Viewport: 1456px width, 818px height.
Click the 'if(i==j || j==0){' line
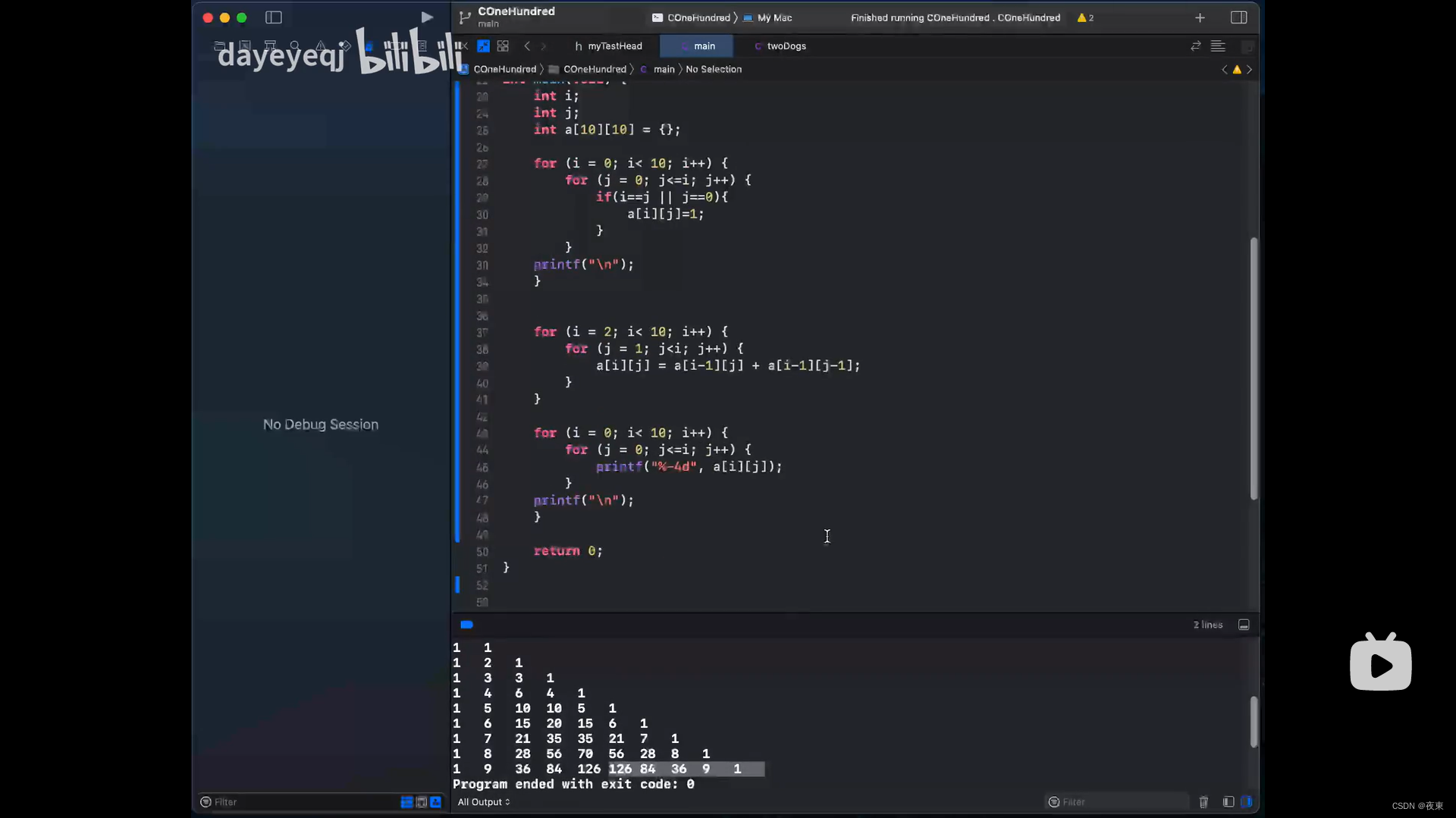click(x=661, y=197)
